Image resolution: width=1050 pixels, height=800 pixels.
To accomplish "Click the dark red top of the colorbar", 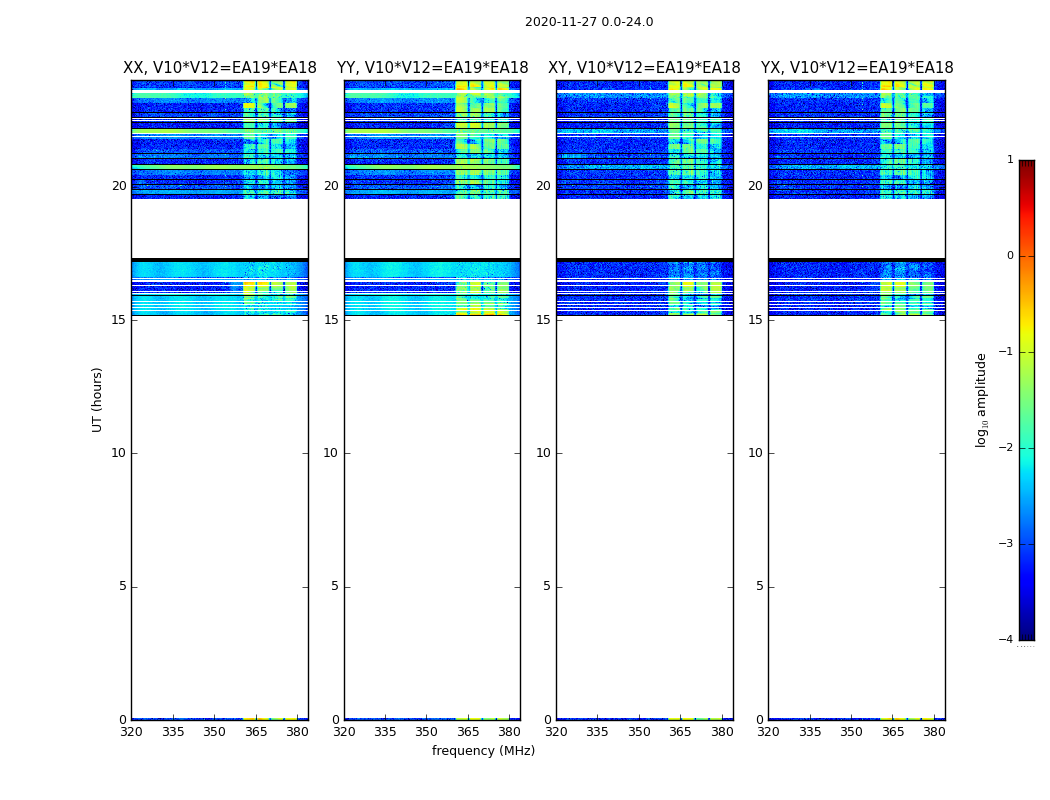I will point(1027,165).
